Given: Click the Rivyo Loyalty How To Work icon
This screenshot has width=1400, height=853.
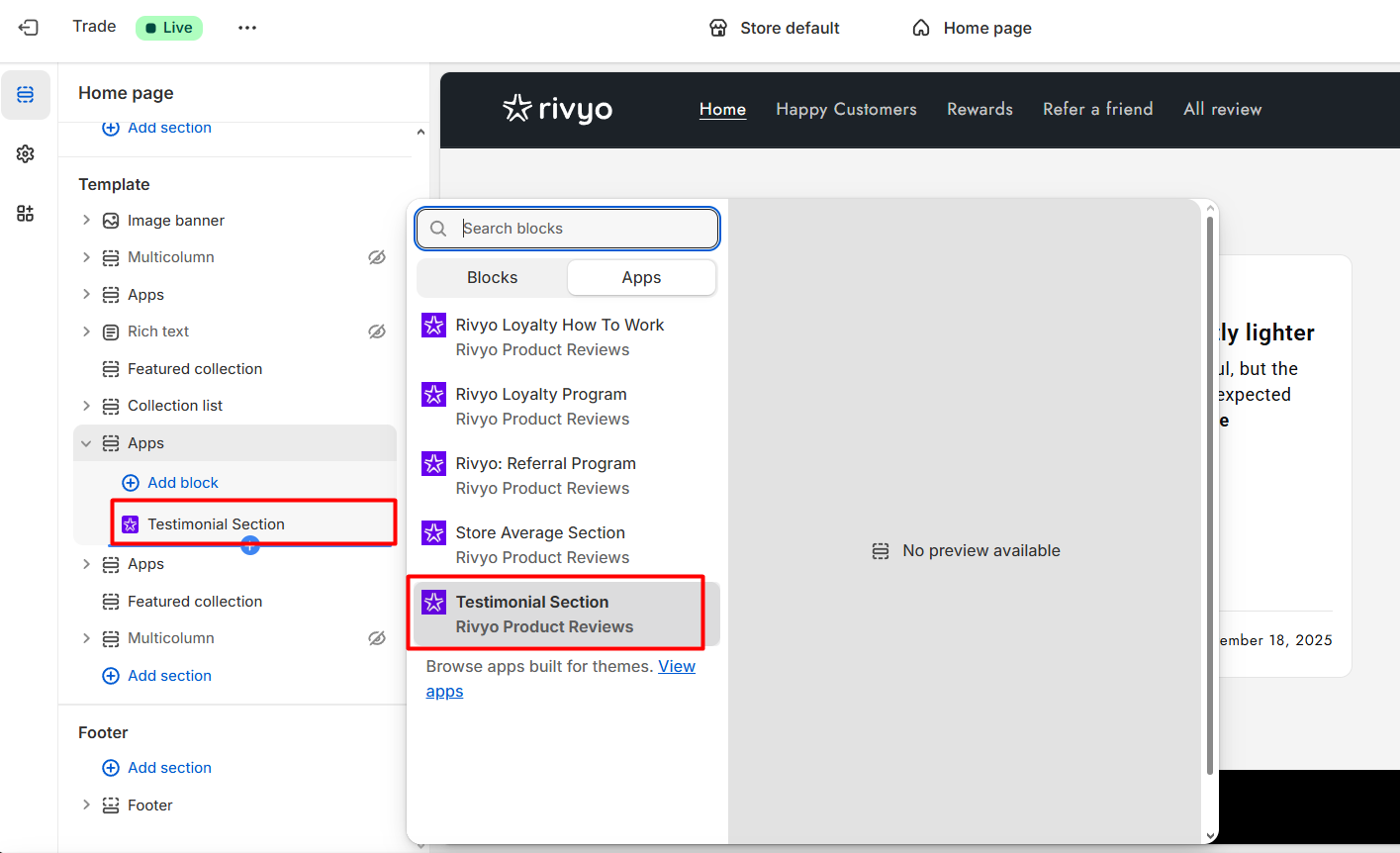Looking at the screenshot, I should [x=433, y=326].
